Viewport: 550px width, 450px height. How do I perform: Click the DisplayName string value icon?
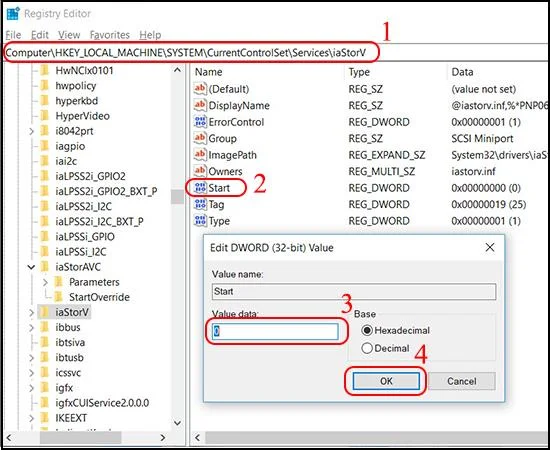tap(200, 105)
